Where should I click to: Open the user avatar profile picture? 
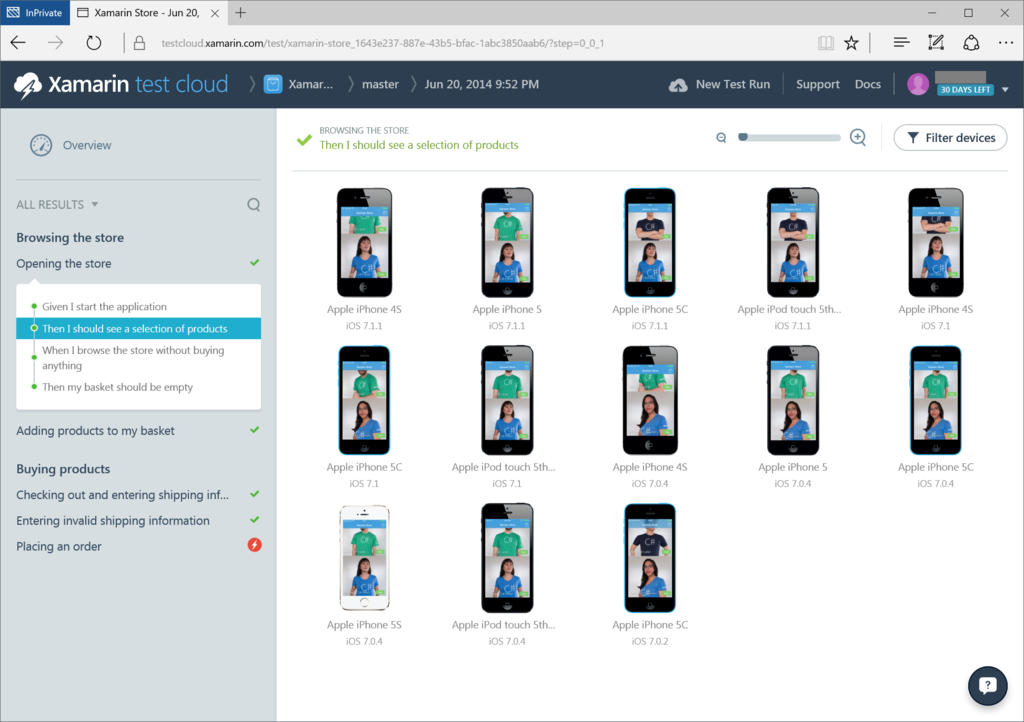pyautogui.click(x=918, y=84)
